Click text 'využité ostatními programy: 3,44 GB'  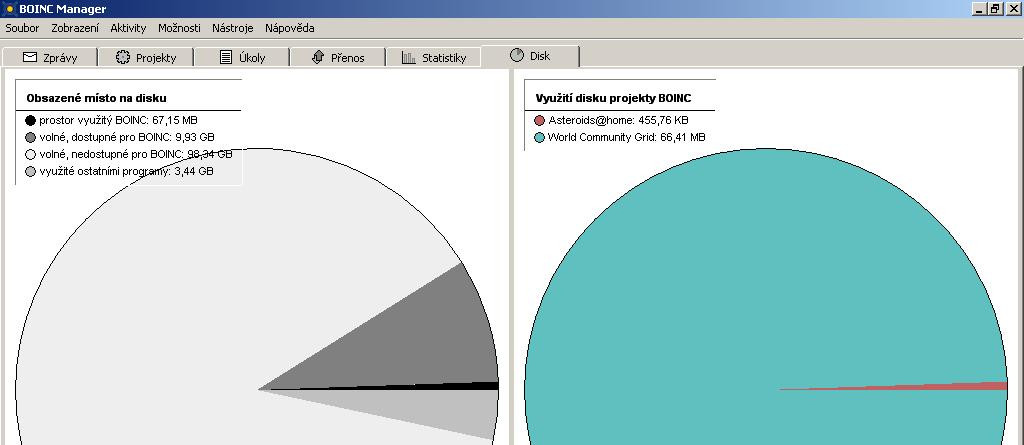(126, 171)
